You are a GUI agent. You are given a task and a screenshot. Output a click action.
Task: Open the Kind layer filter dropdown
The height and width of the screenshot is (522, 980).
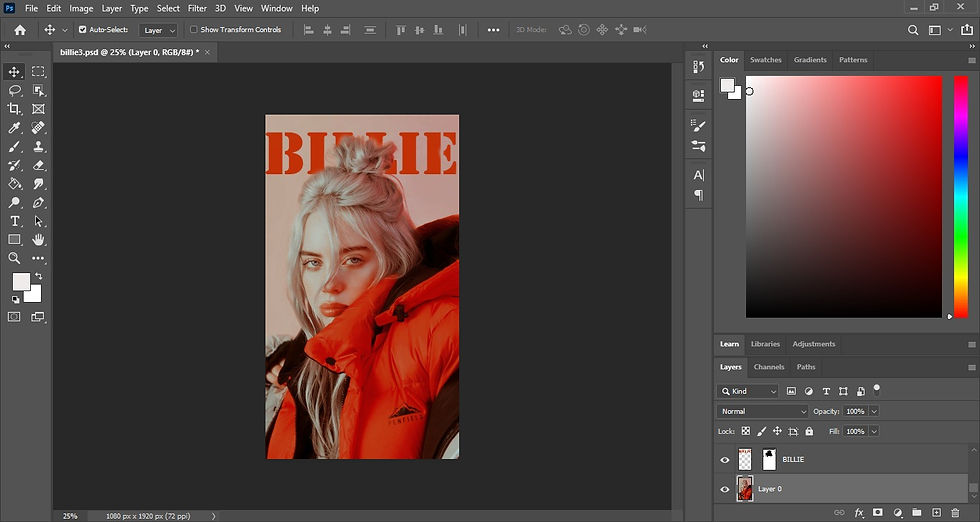point(748,391)
